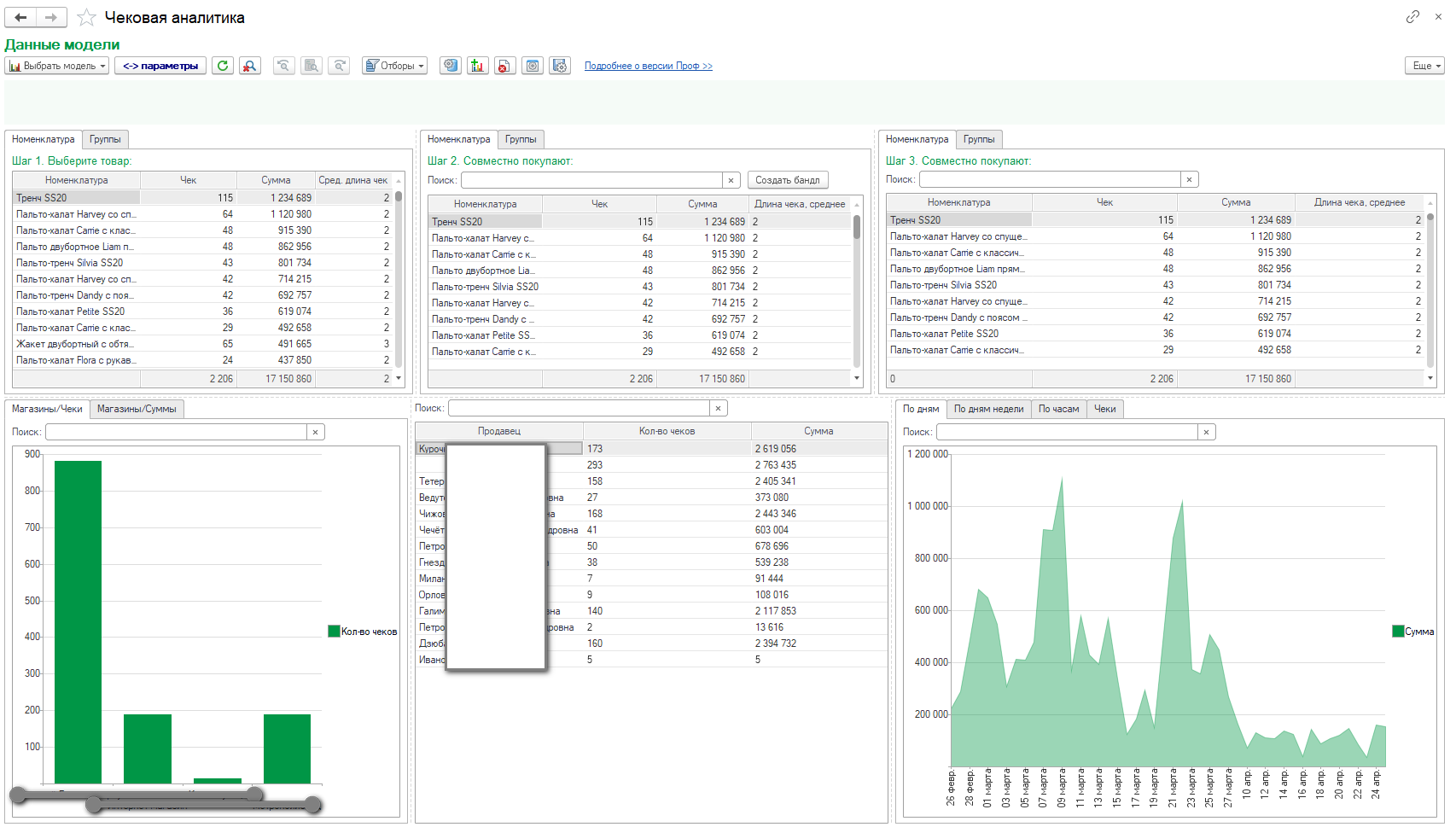Click the chain link icon at top right

(x=1413, y=16)
